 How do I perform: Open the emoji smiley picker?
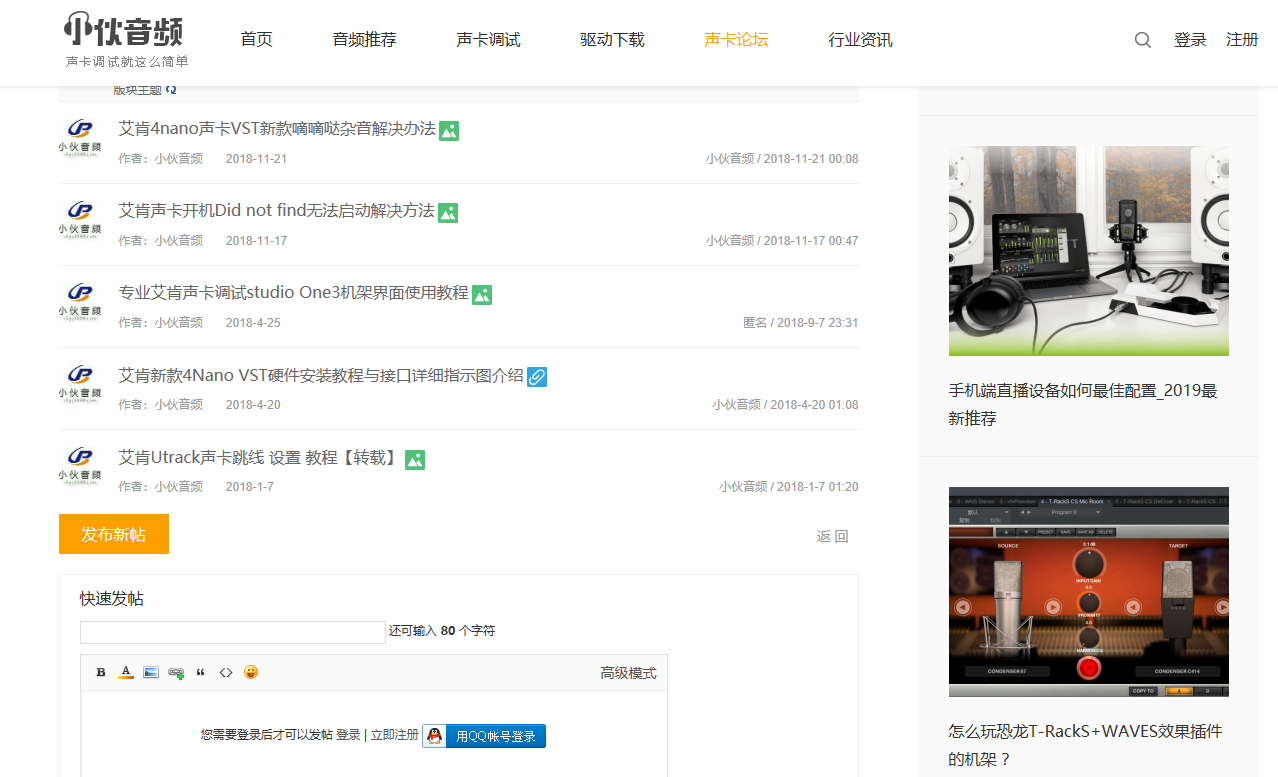[251, 672]
